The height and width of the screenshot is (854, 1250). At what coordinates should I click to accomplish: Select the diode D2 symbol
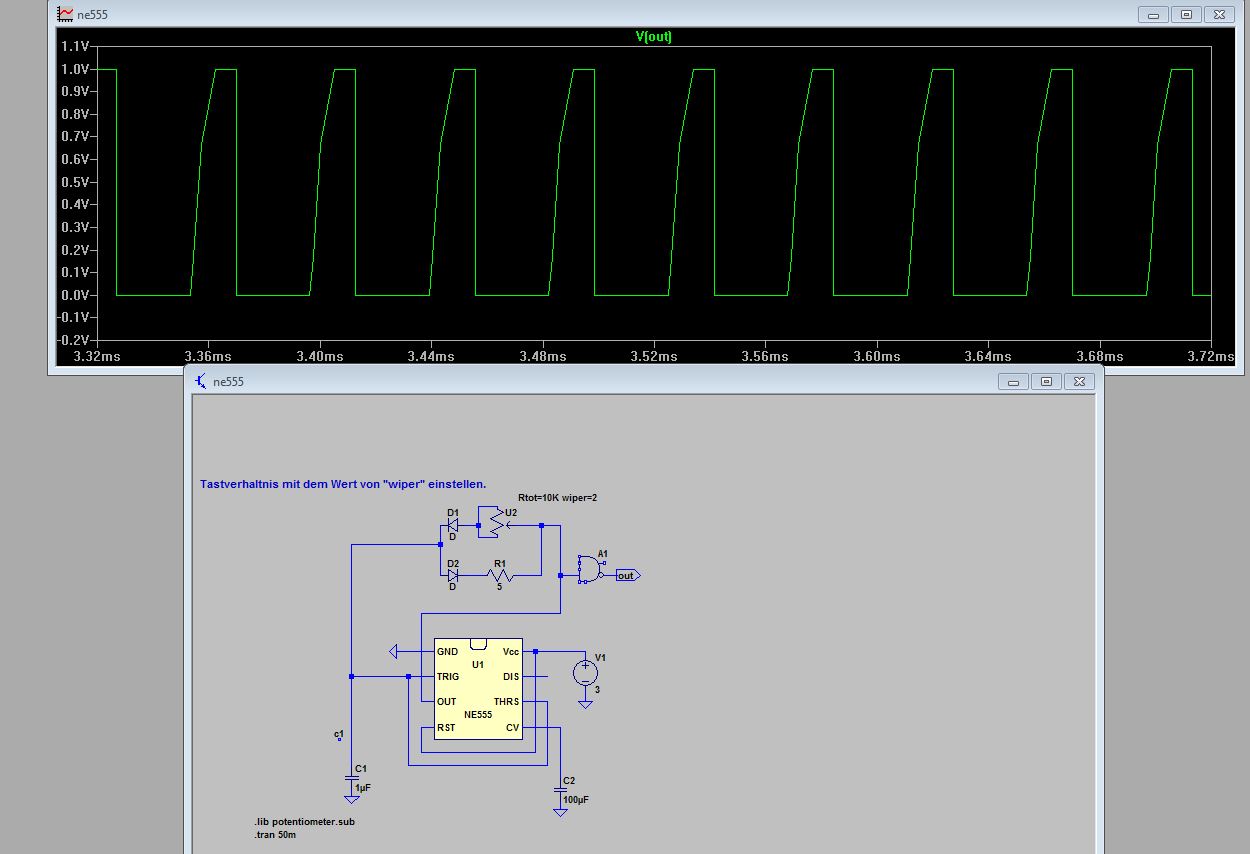(452, 575)
